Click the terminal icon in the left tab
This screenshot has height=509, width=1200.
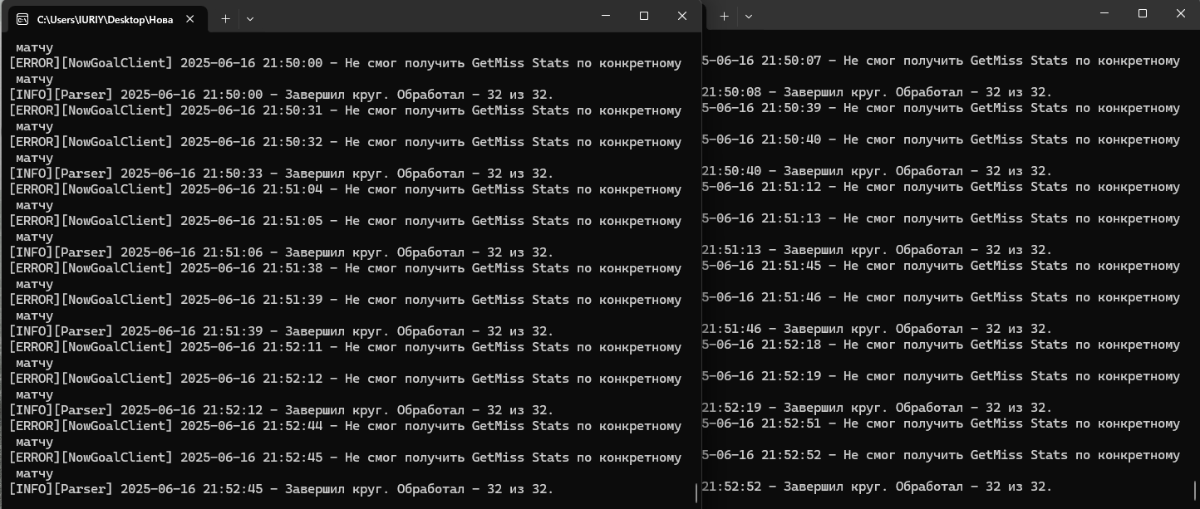[22, 18]
